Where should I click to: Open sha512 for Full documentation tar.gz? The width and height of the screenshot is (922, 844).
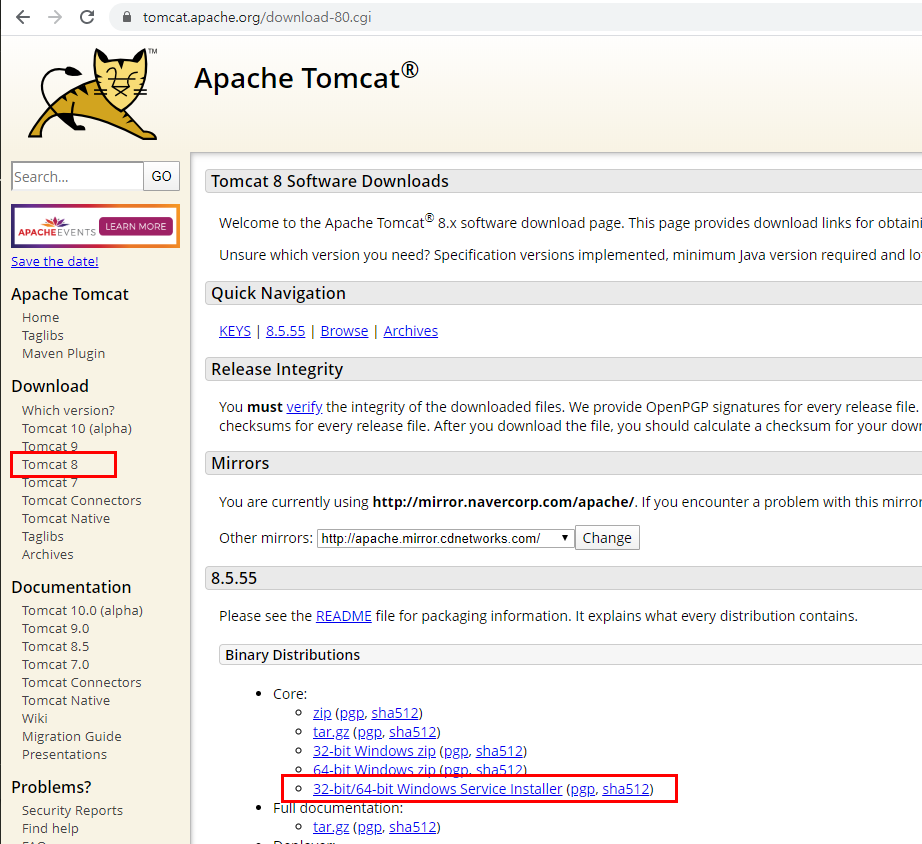coord(413,827)
